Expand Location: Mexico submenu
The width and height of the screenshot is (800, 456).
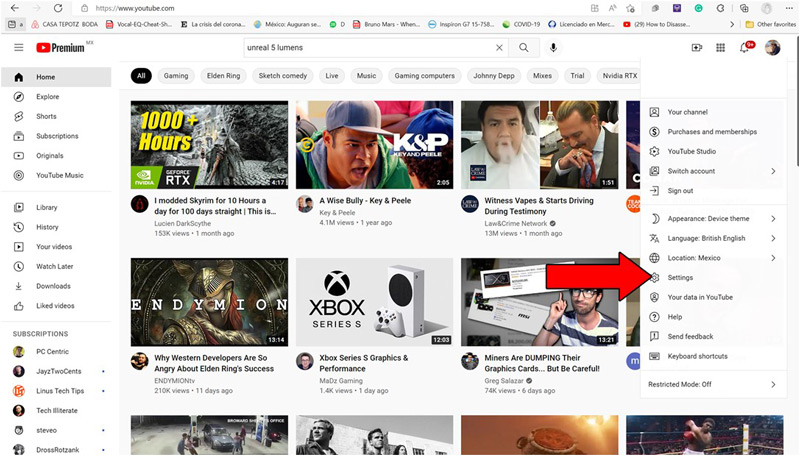coord(713,258)
